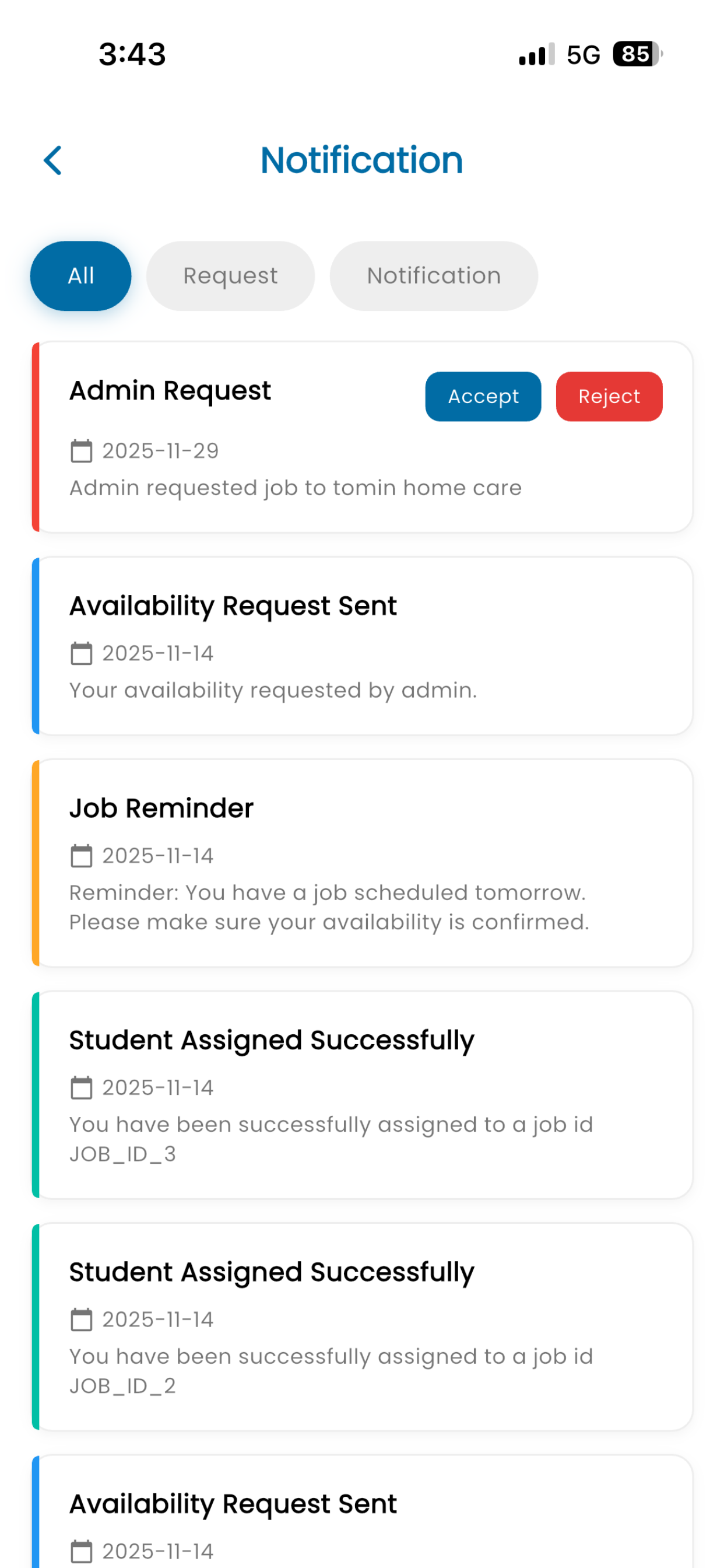
Task: Open the Job Reminder notification
Action: pos(363,863)
